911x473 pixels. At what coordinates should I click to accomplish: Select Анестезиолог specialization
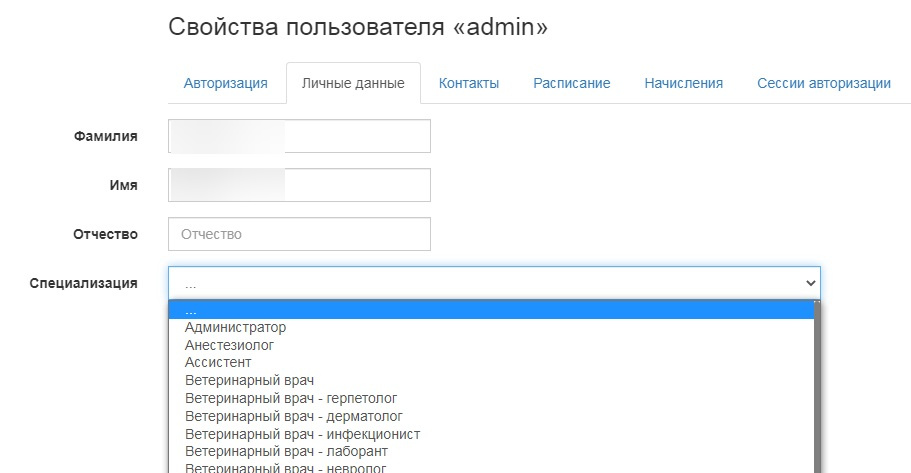coord(492,345)
